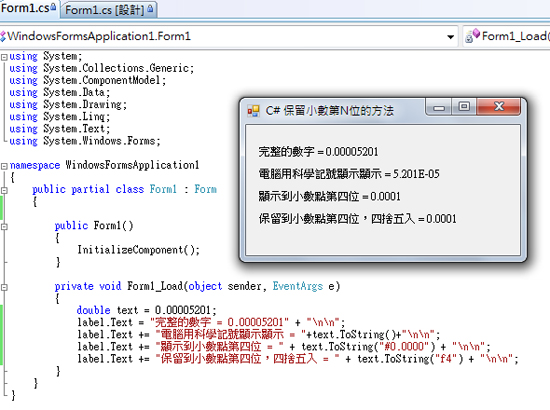Close the C# 保留小數第N位的方法 window
The width and height of the screenshot is (550, 410).
click(x=498, y=107)
